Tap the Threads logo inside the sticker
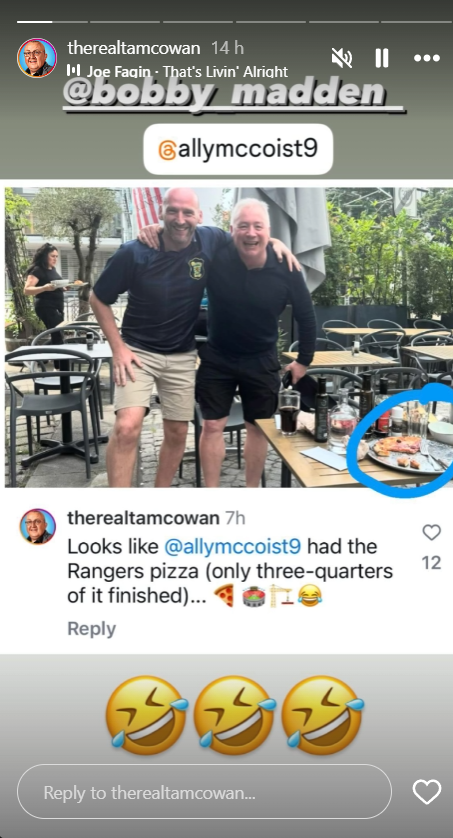The width and height of the screenshot is (453, 838). point(167,150)
